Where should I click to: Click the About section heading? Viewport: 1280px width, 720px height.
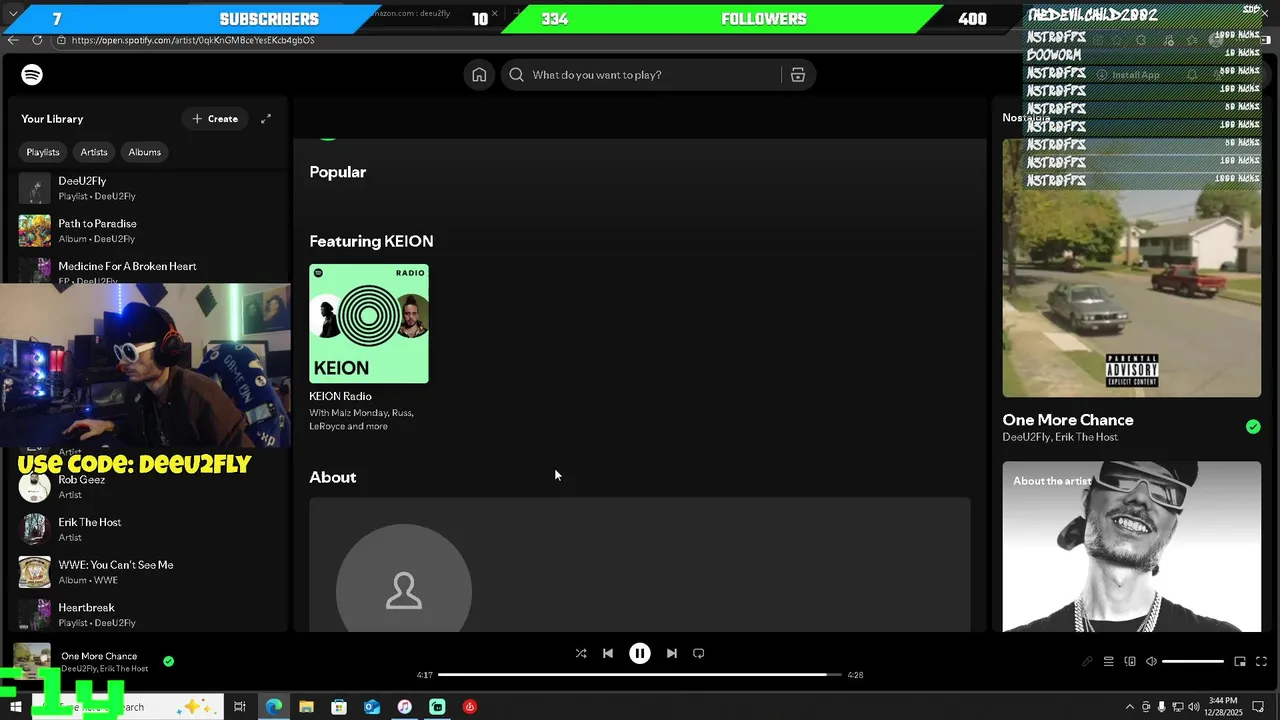[333, 477]
